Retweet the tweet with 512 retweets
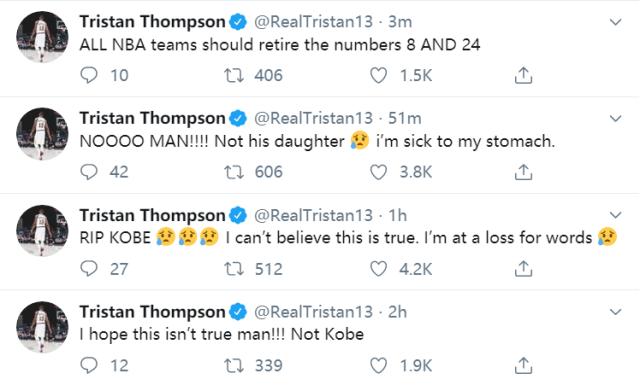The height and width of the screenshot is (385, 640). (234, 269)
